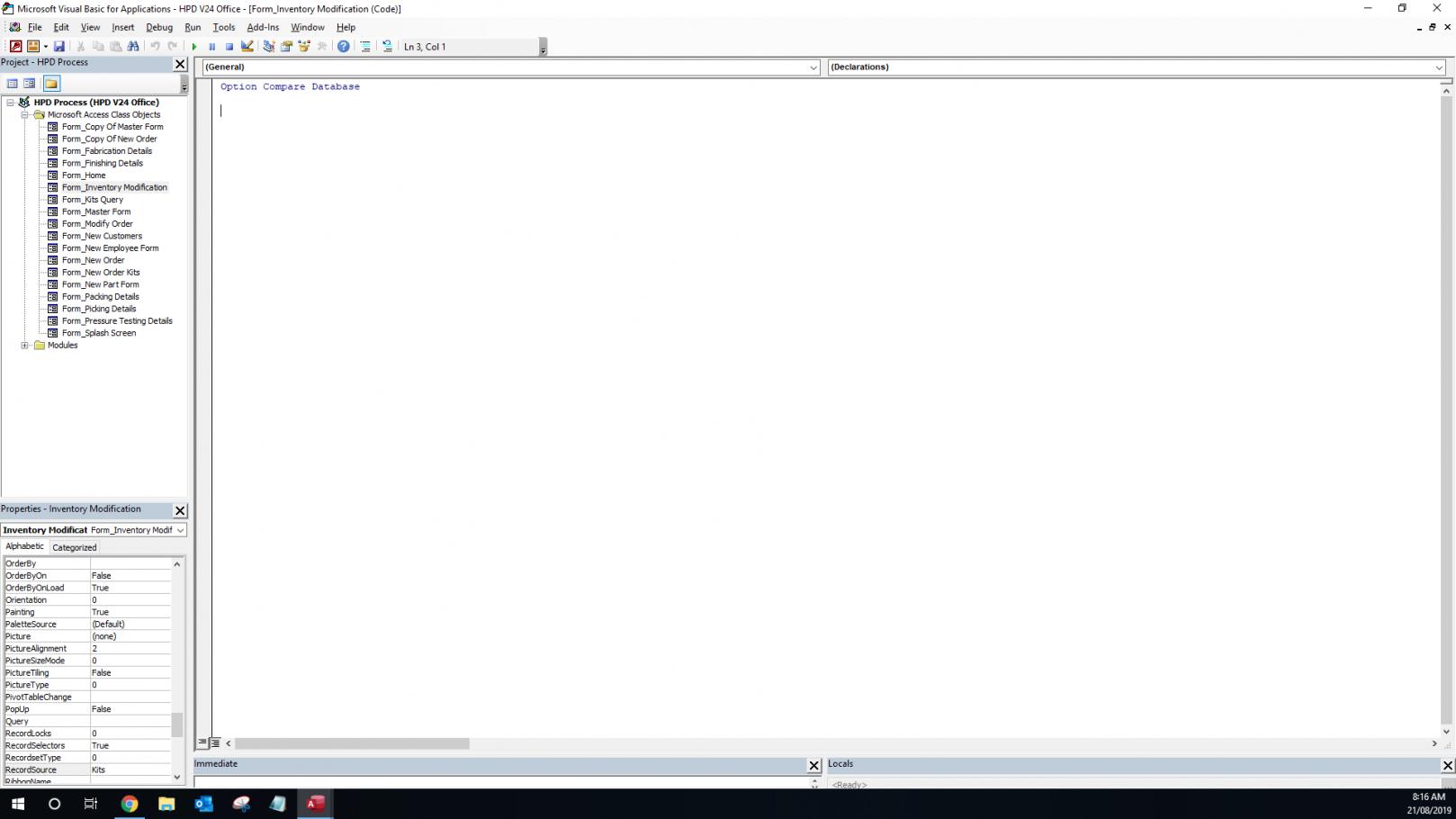Save the project with the floppy disk icon
The image size is (1456, 819).
point(59,47)
